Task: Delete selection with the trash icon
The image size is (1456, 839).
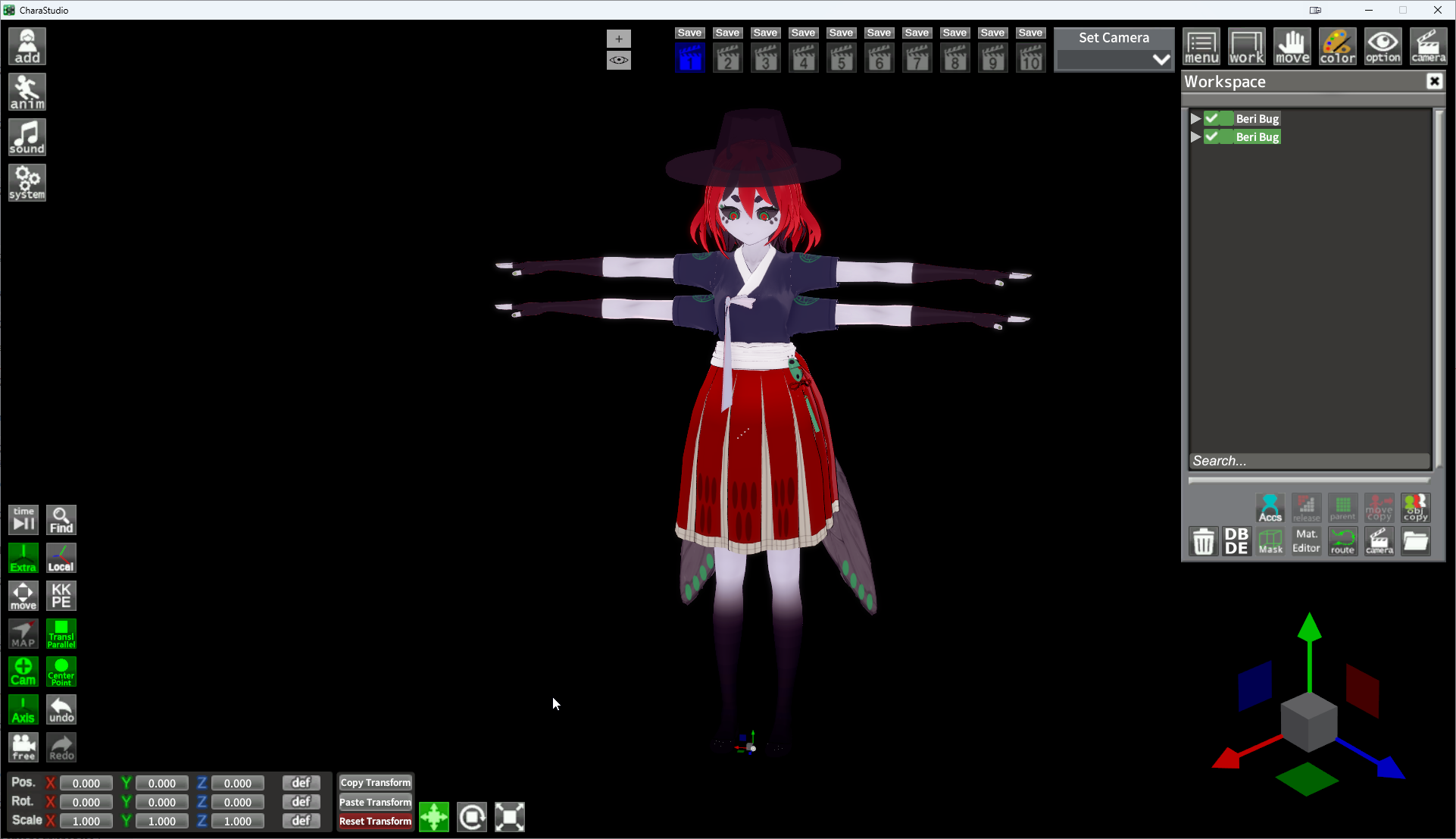Action: [x=1204, y=542]
